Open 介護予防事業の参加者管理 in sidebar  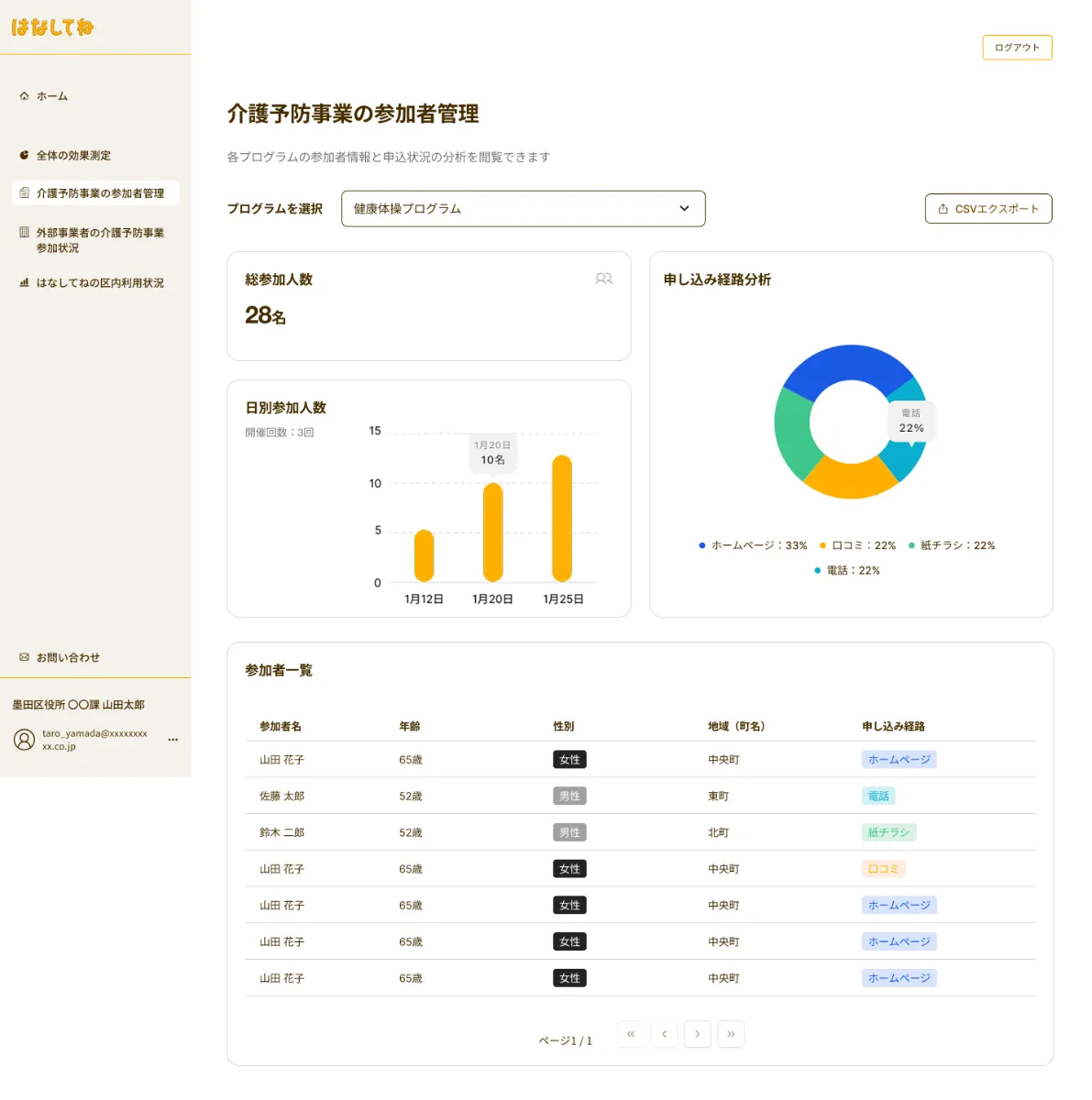pyautogui.click(x=100, y=193)
